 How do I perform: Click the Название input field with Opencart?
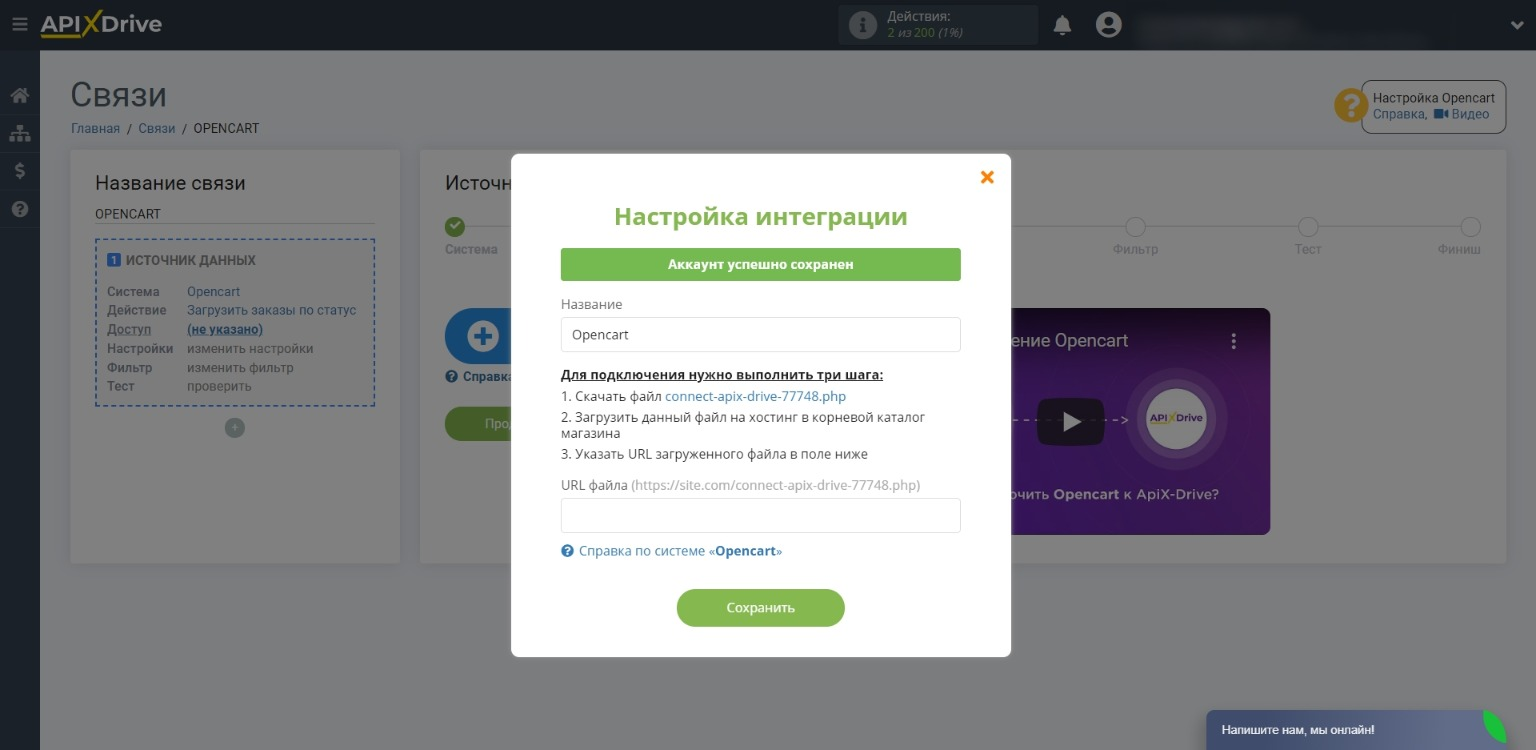760,335
